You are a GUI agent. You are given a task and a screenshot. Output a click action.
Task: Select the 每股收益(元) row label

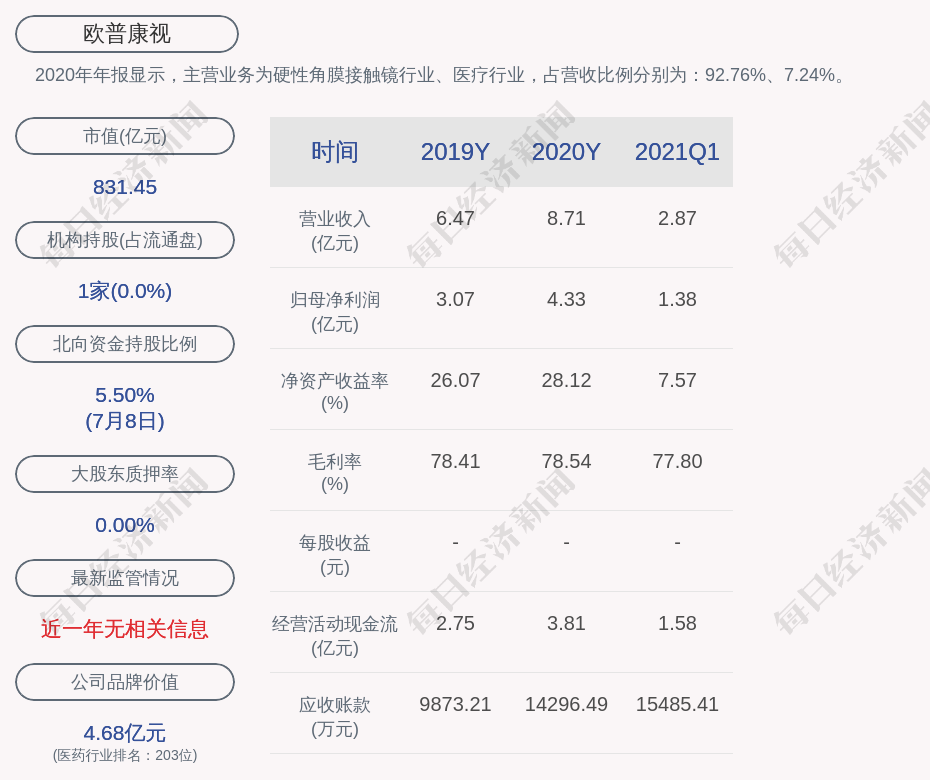335,555
